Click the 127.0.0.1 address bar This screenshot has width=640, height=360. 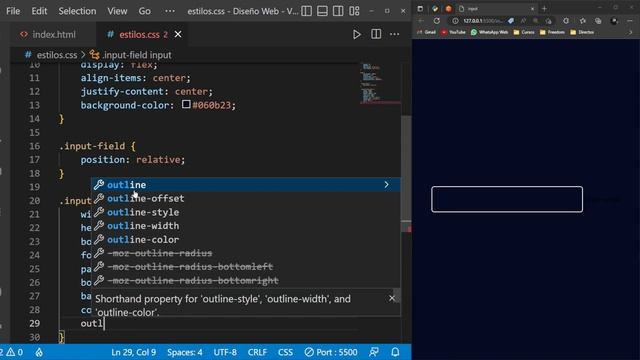click(483, 21)
